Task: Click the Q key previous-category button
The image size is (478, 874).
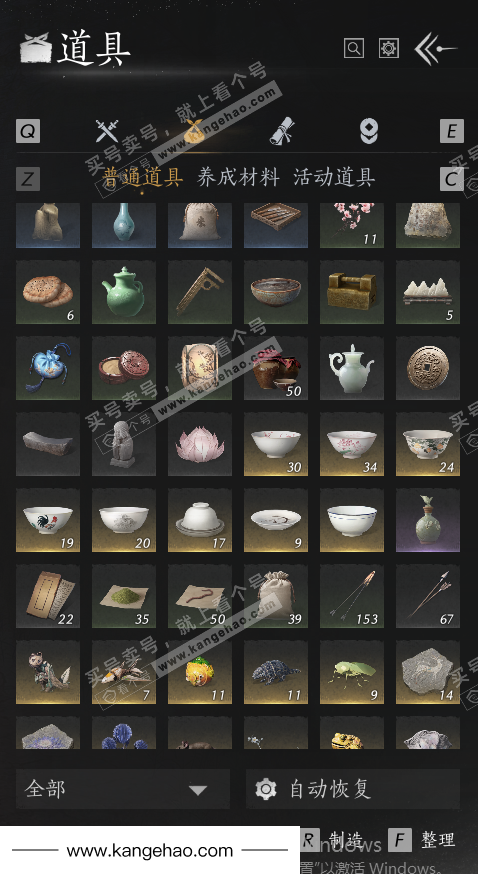Action: pos(28,132)
